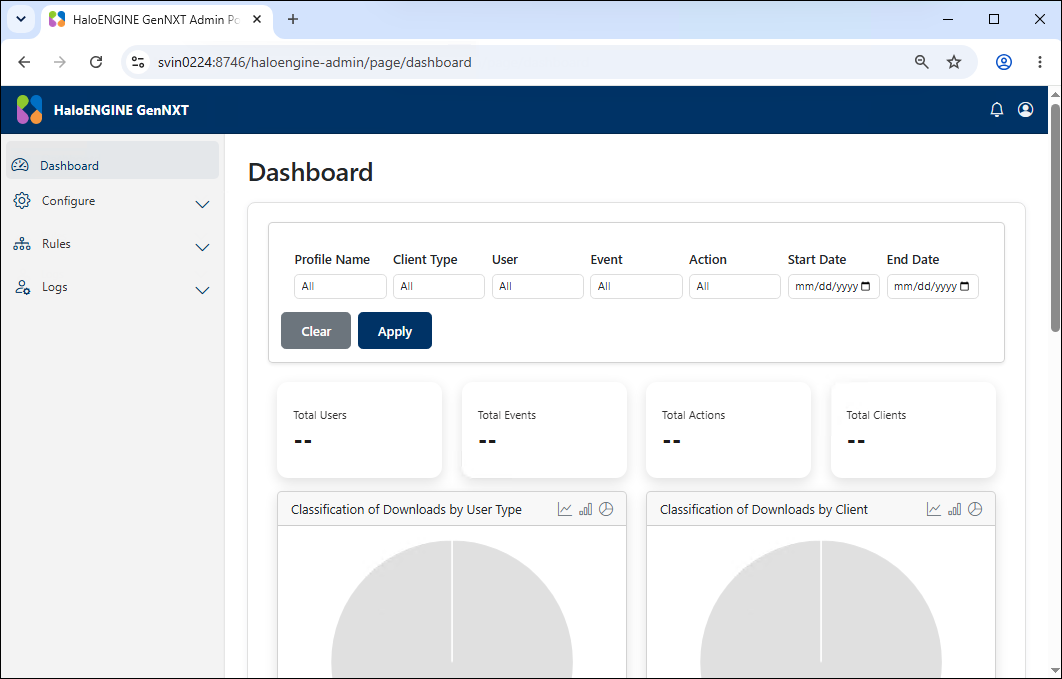Click the User Type pie chart
The image size is (1062, 679).
(452, 609)
